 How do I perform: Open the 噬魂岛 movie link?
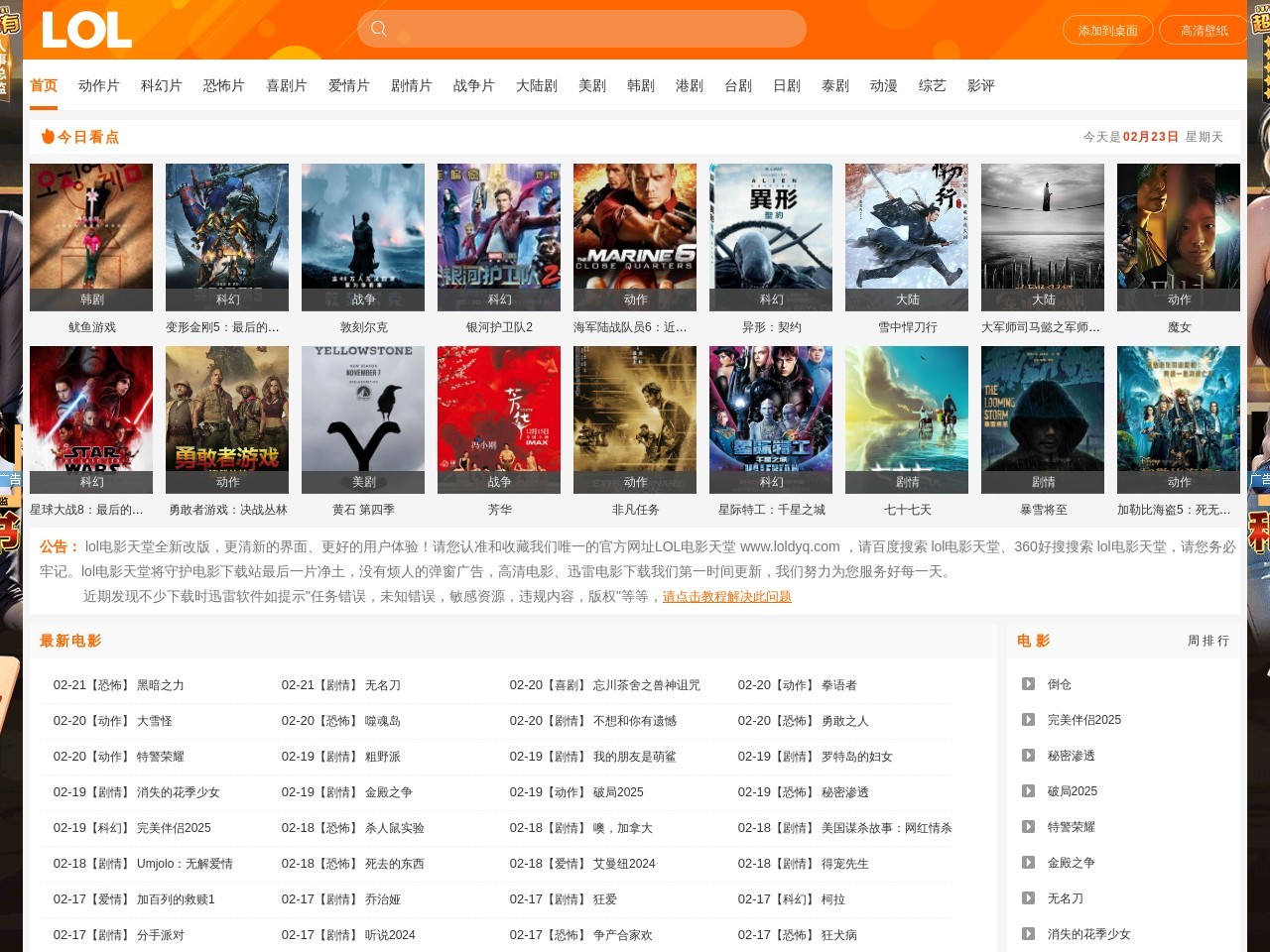[383, 721]
